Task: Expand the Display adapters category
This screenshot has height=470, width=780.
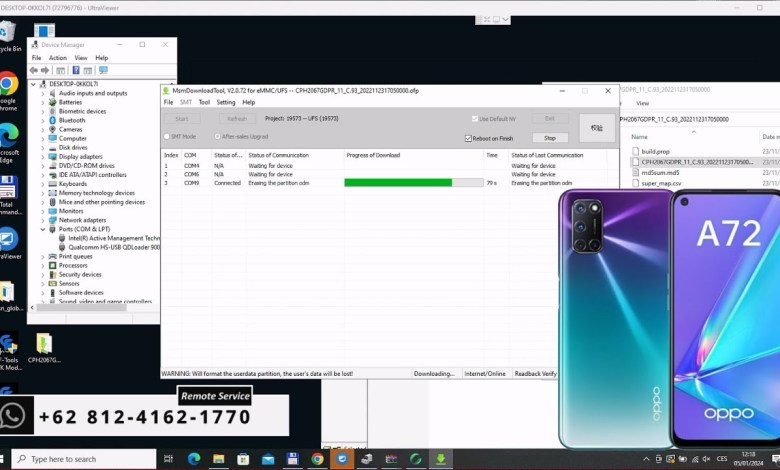Action: coord(43,157)
